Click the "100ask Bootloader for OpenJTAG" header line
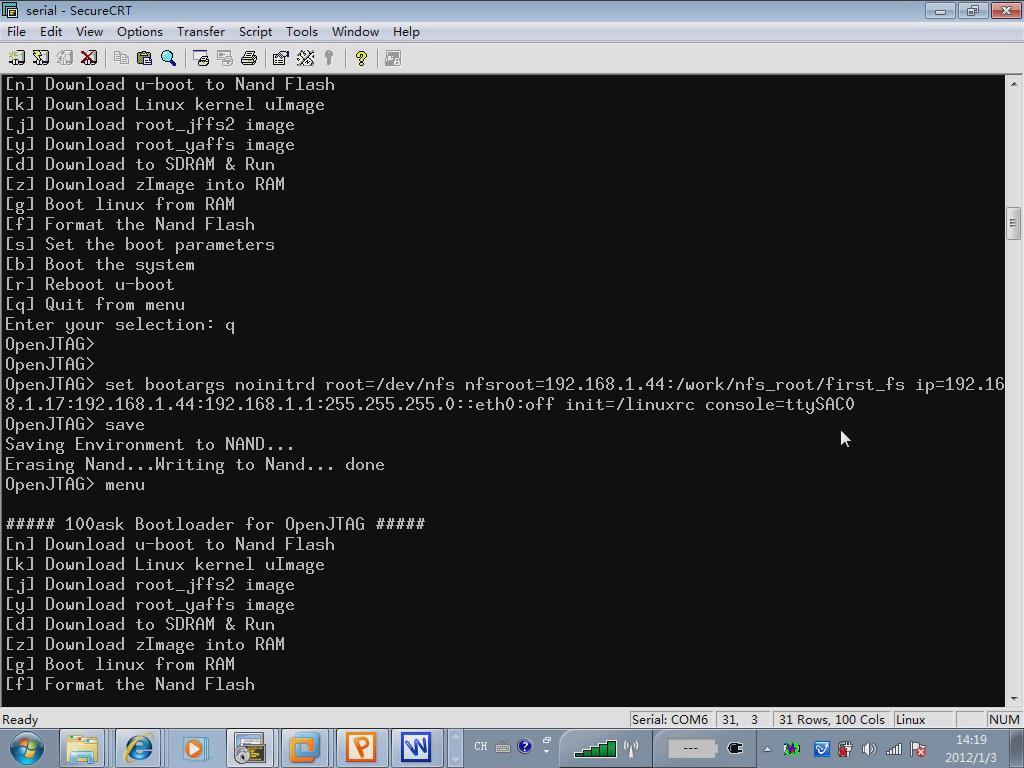 pyautogui.click(x=216, y=524)
